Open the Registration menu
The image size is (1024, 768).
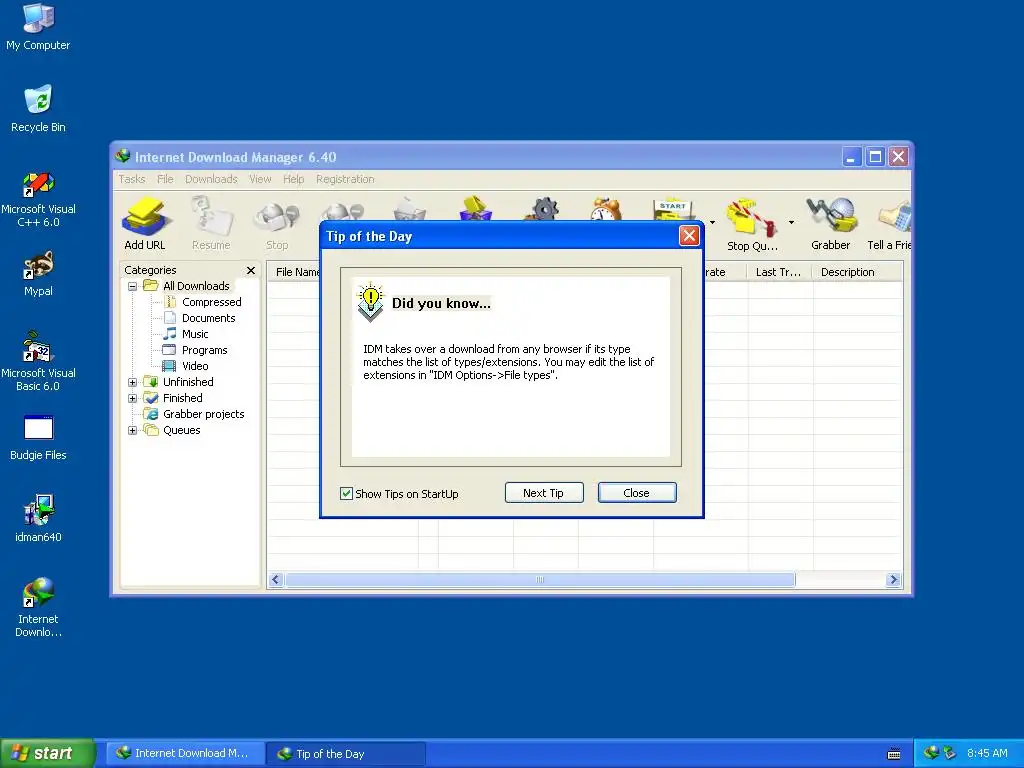[345, 179]
